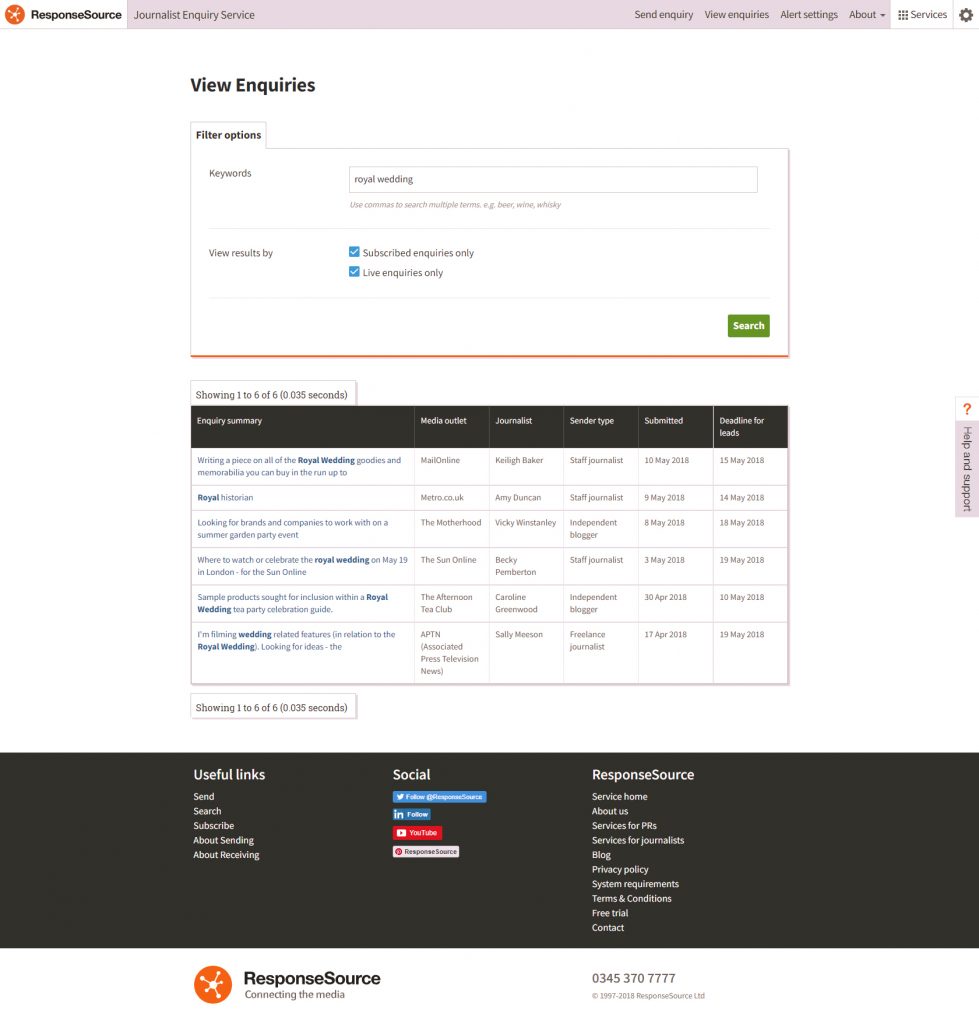Viewport: 979px width, 1024px height.
Task: Open Services for journalists footer link
Action: tap(638, 840)
